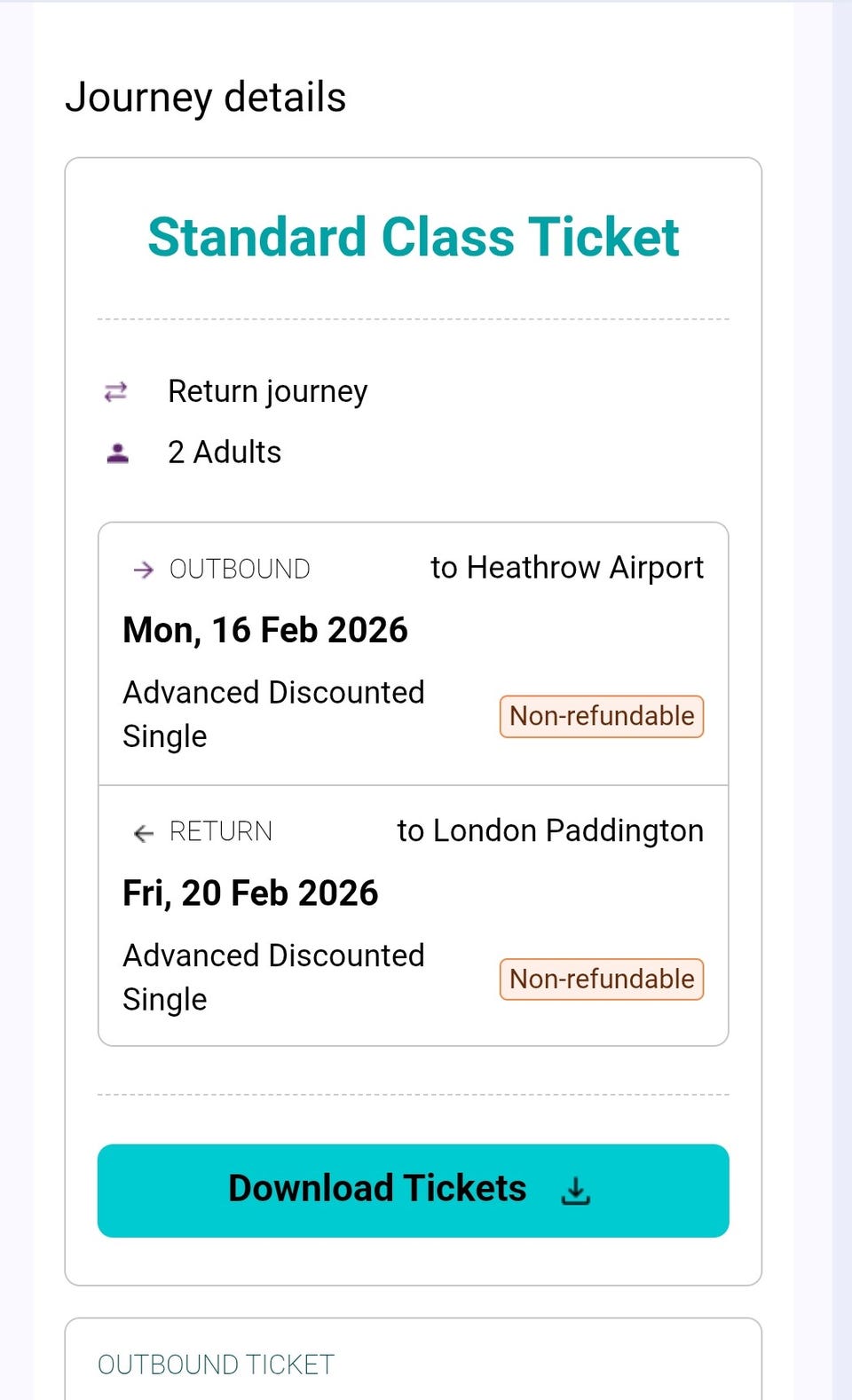
Task: Click the passenger person icon
Action: point(117,453)
